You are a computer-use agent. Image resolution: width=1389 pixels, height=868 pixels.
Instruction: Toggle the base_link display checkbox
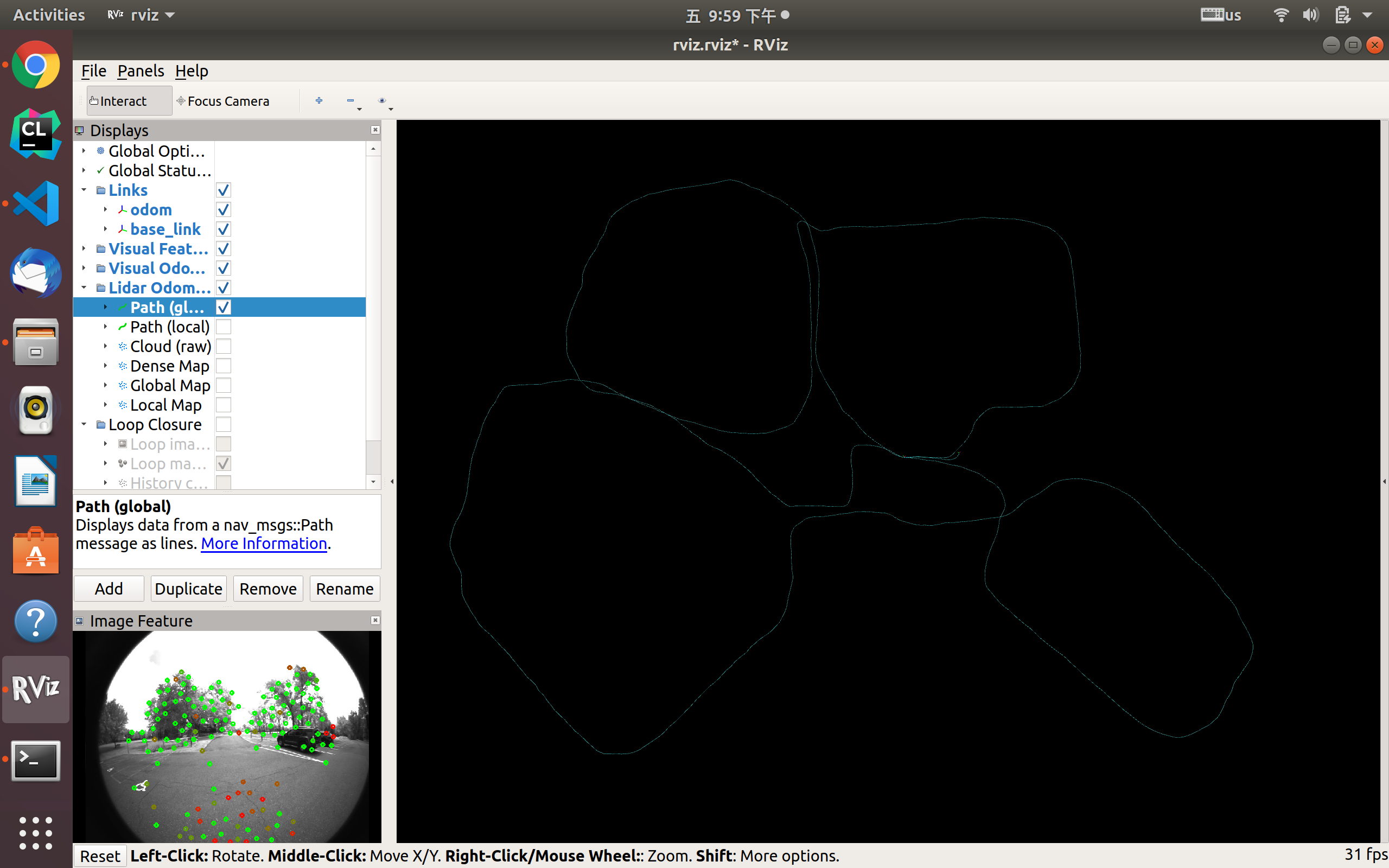pos(224,229)
